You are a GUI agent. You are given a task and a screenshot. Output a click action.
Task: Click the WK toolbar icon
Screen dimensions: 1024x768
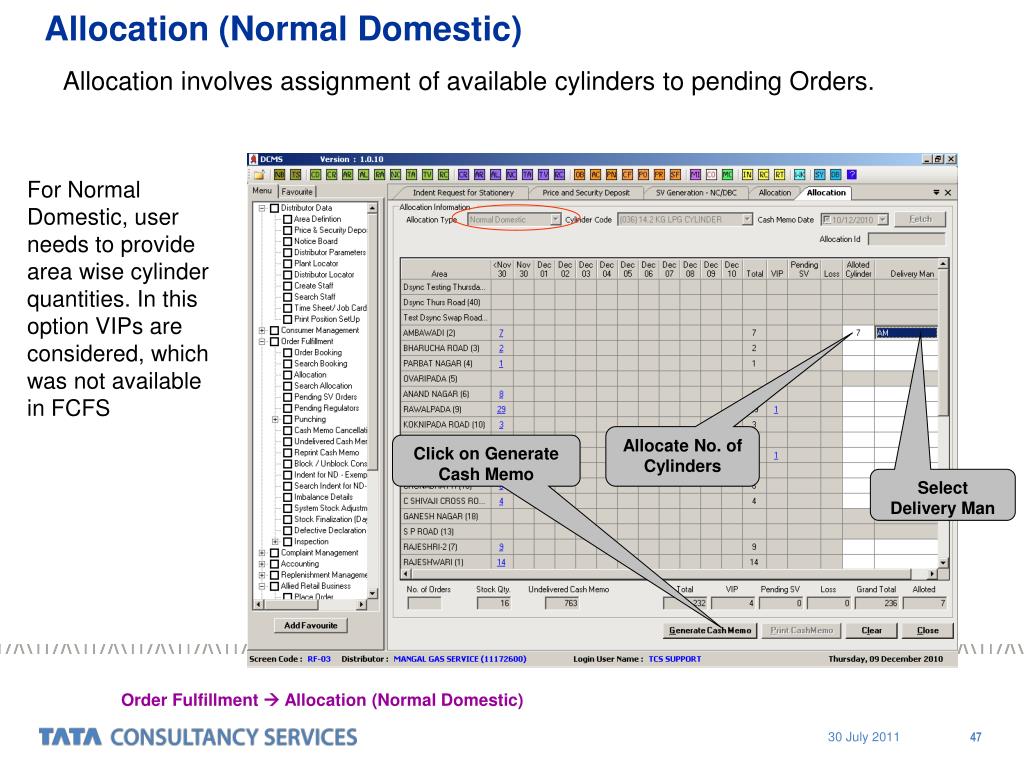799,174
